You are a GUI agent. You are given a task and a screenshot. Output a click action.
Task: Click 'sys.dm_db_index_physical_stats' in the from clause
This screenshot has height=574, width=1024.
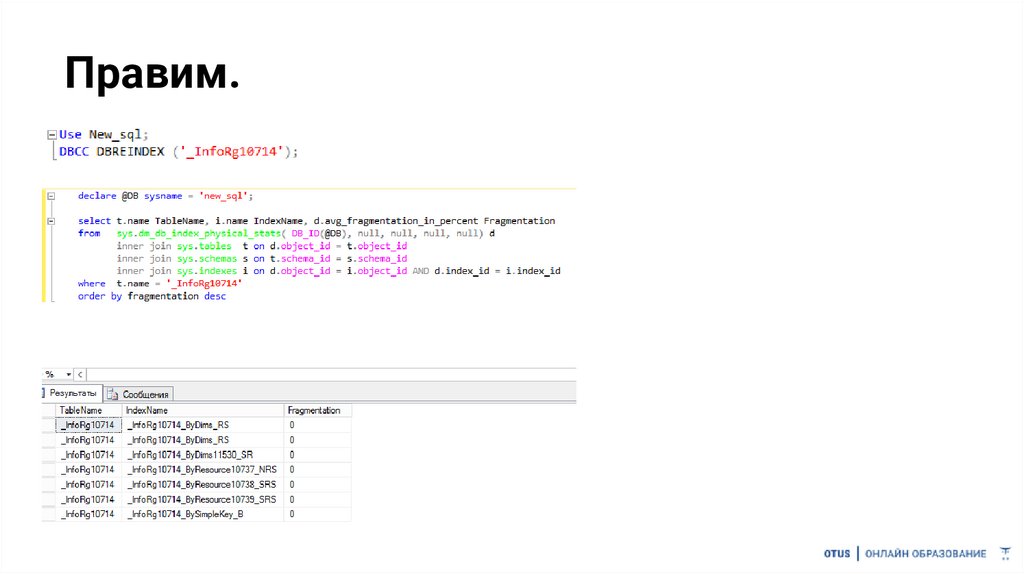199,234
